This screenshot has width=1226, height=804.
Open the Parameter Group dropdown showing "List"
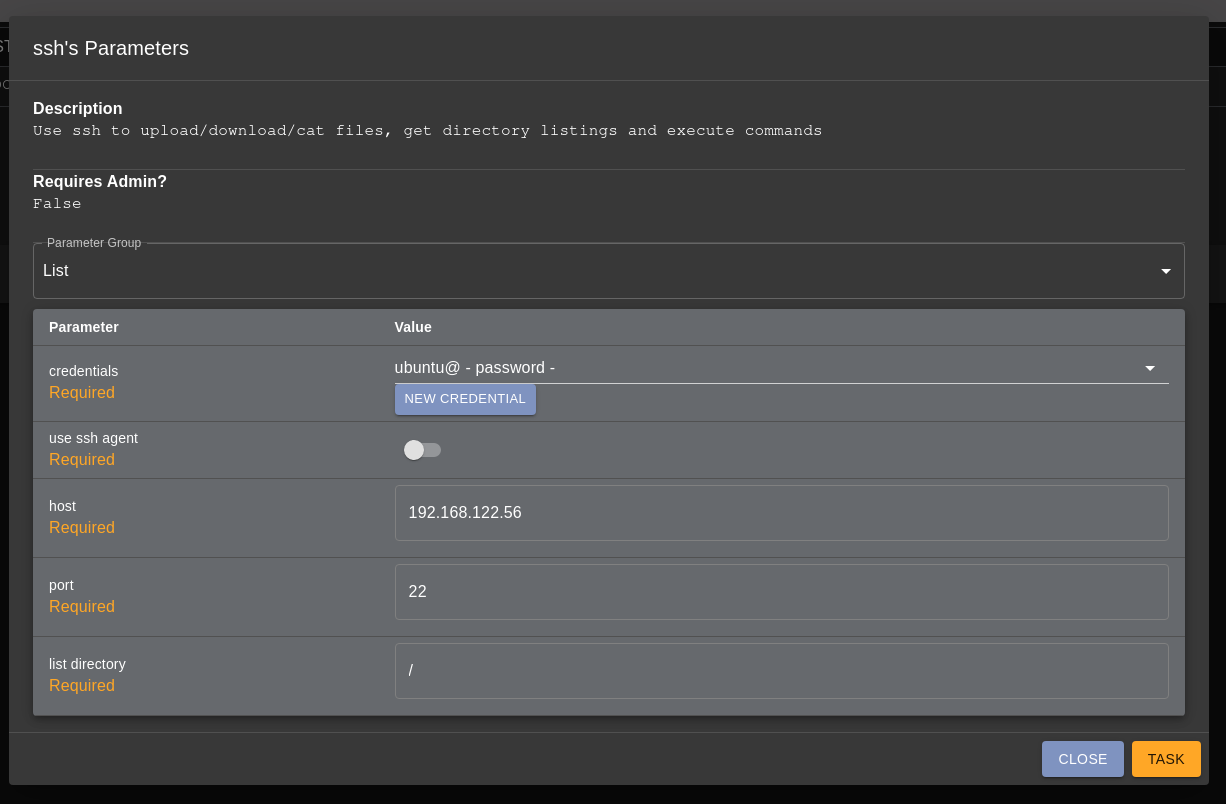click(608, 270)
